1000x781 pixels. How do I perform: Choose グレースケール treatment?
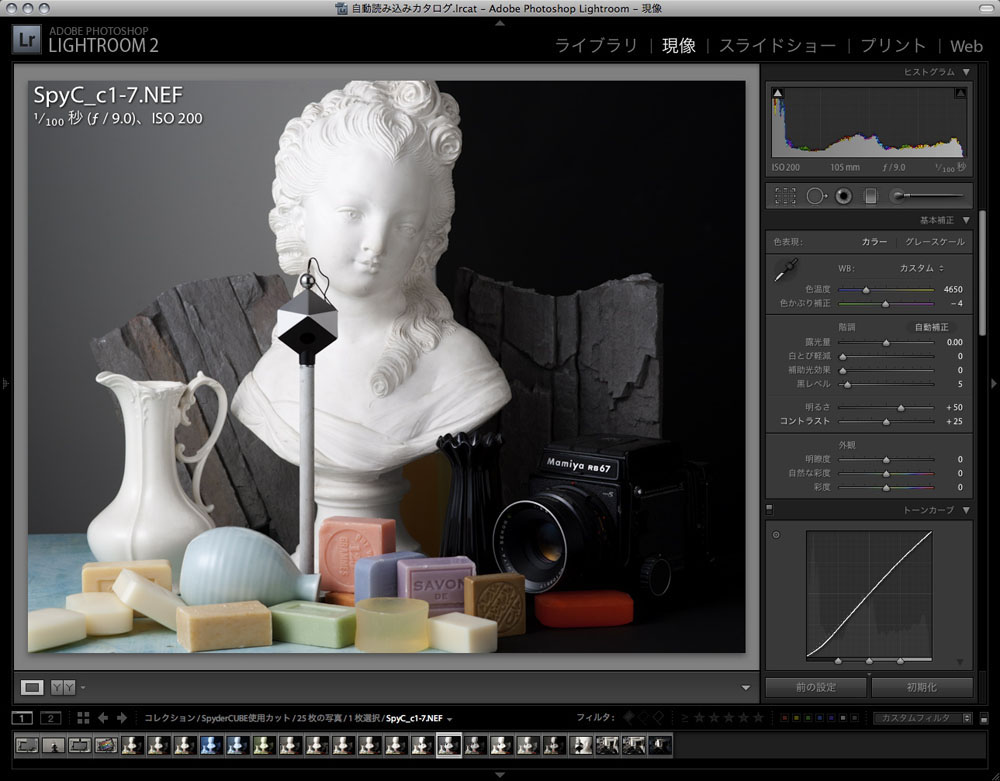935,242
